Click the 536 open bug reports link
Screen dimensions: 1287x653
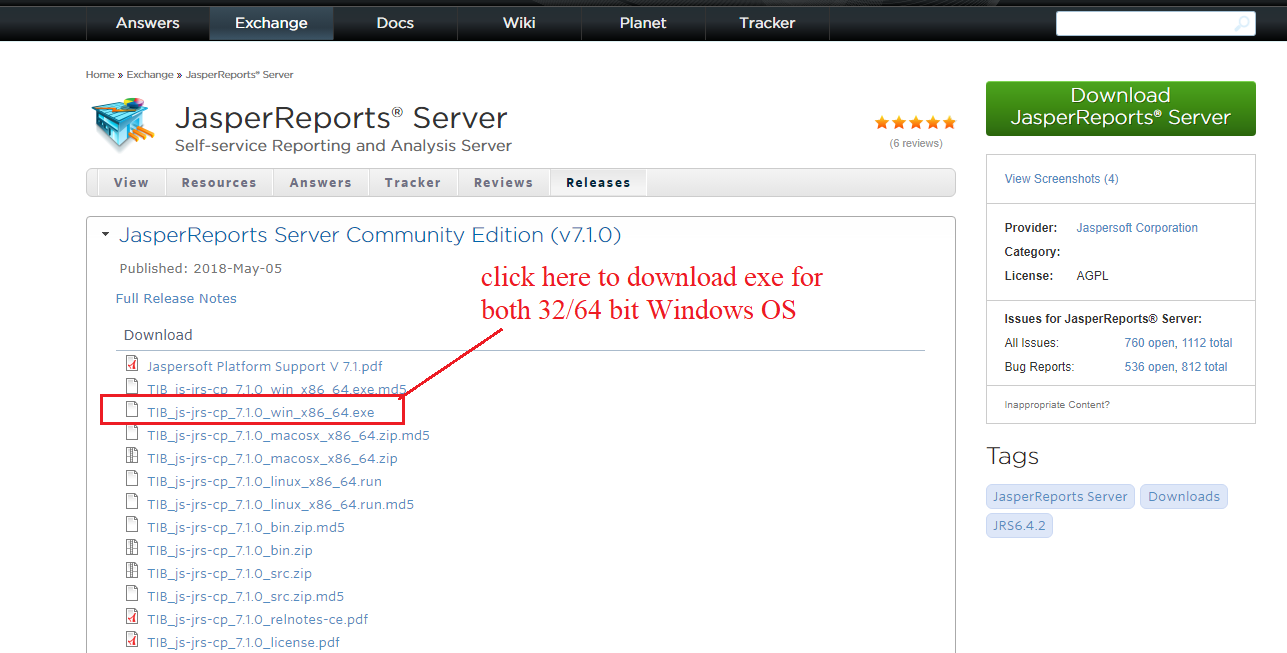1149,367
